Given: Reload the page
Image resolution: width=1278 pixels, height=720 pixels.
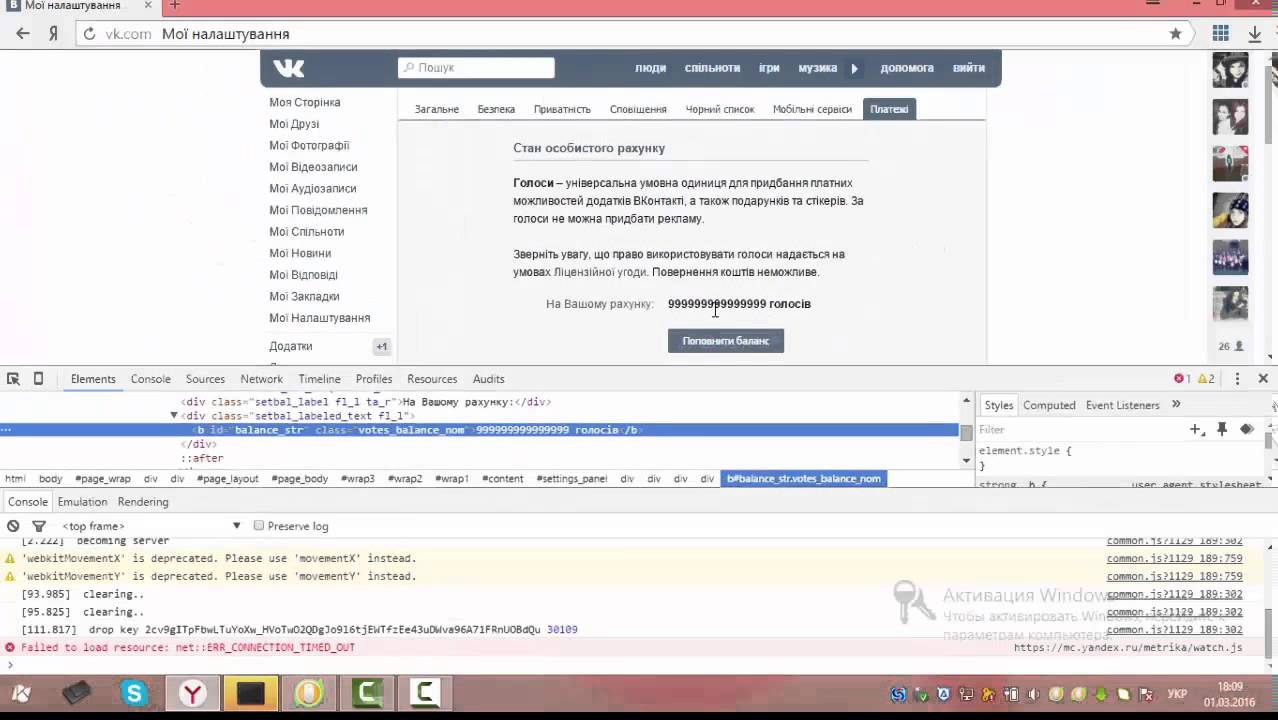Looking at the screenshot, I should tap(89, 33).
